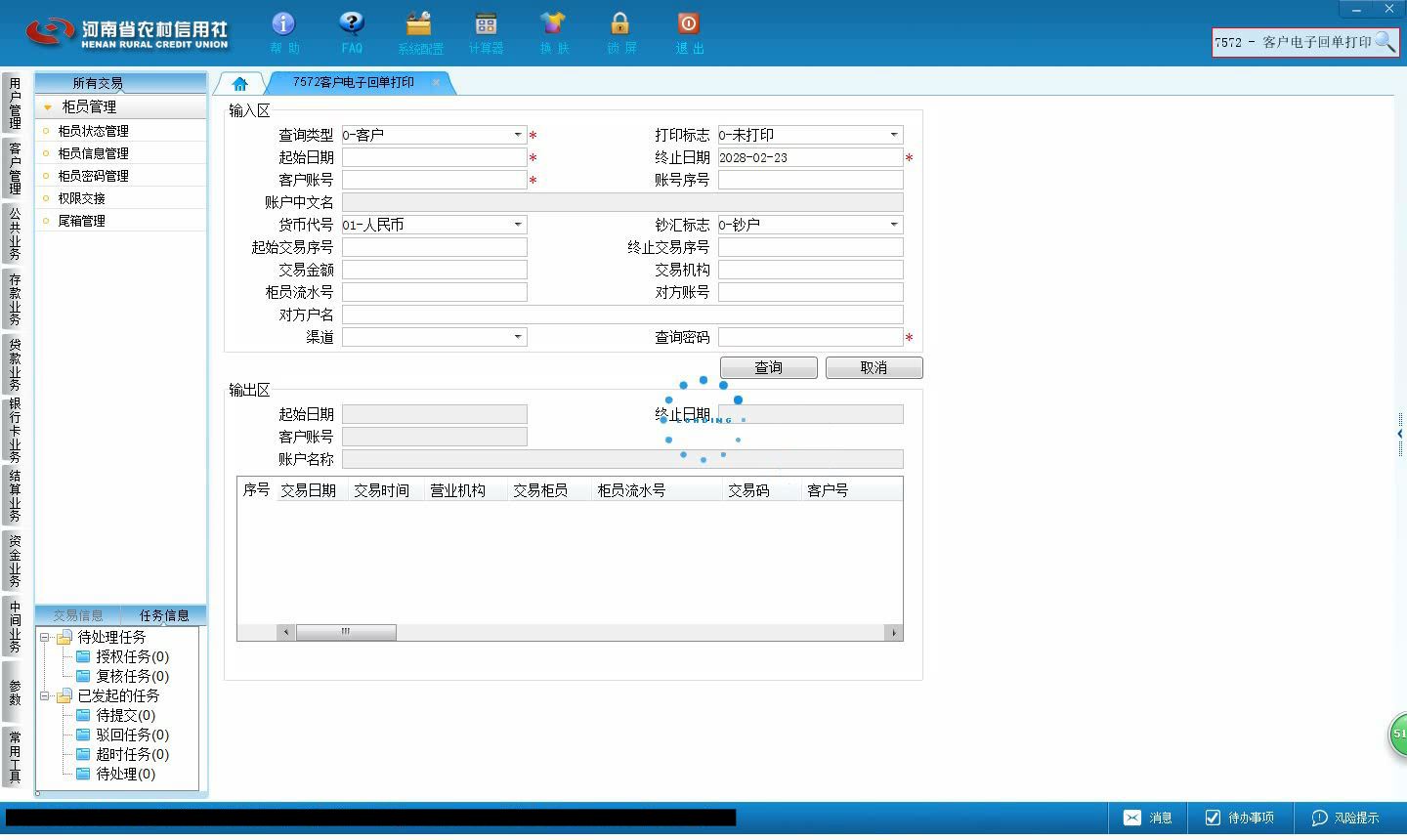This screenshot has height=840, width=1407.
Task: Collapse the 待处理任务 tree node
Action: point(44,637)
